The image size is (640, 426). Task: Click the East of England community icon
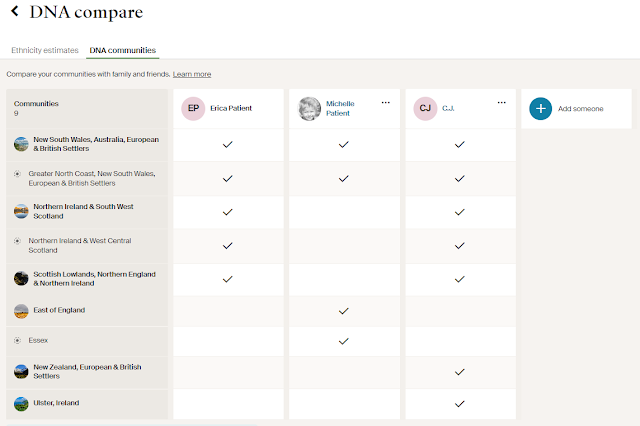coord(21,311)
